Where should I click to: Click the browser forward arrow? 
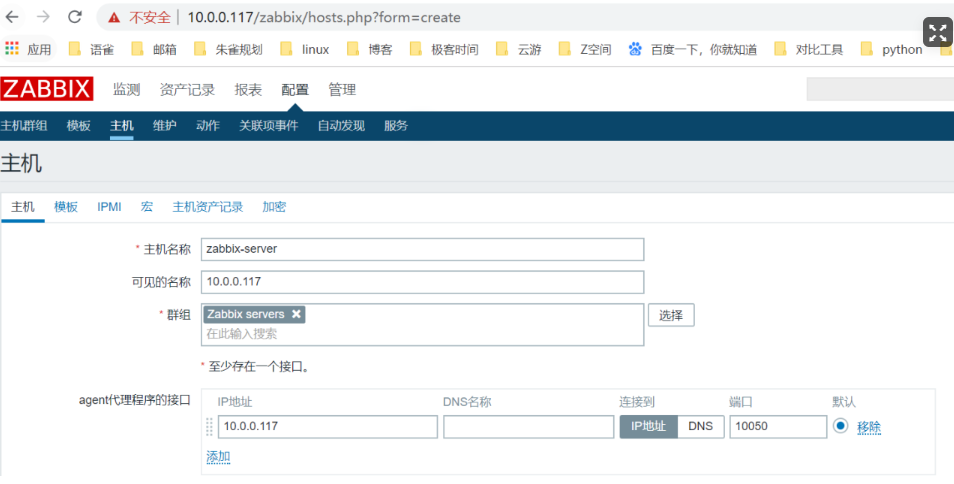tap(43, 17)
